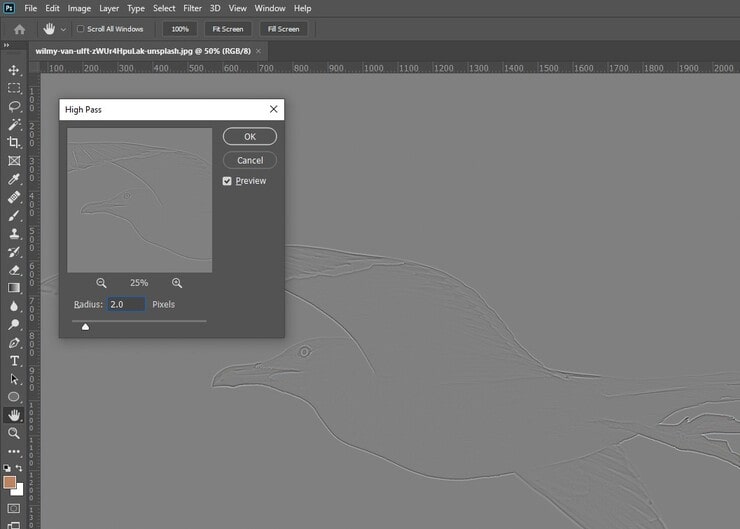Screen dimensions: 740x529
Task: Select the Zoom tool in toolbar
Action: coord(14,433)
